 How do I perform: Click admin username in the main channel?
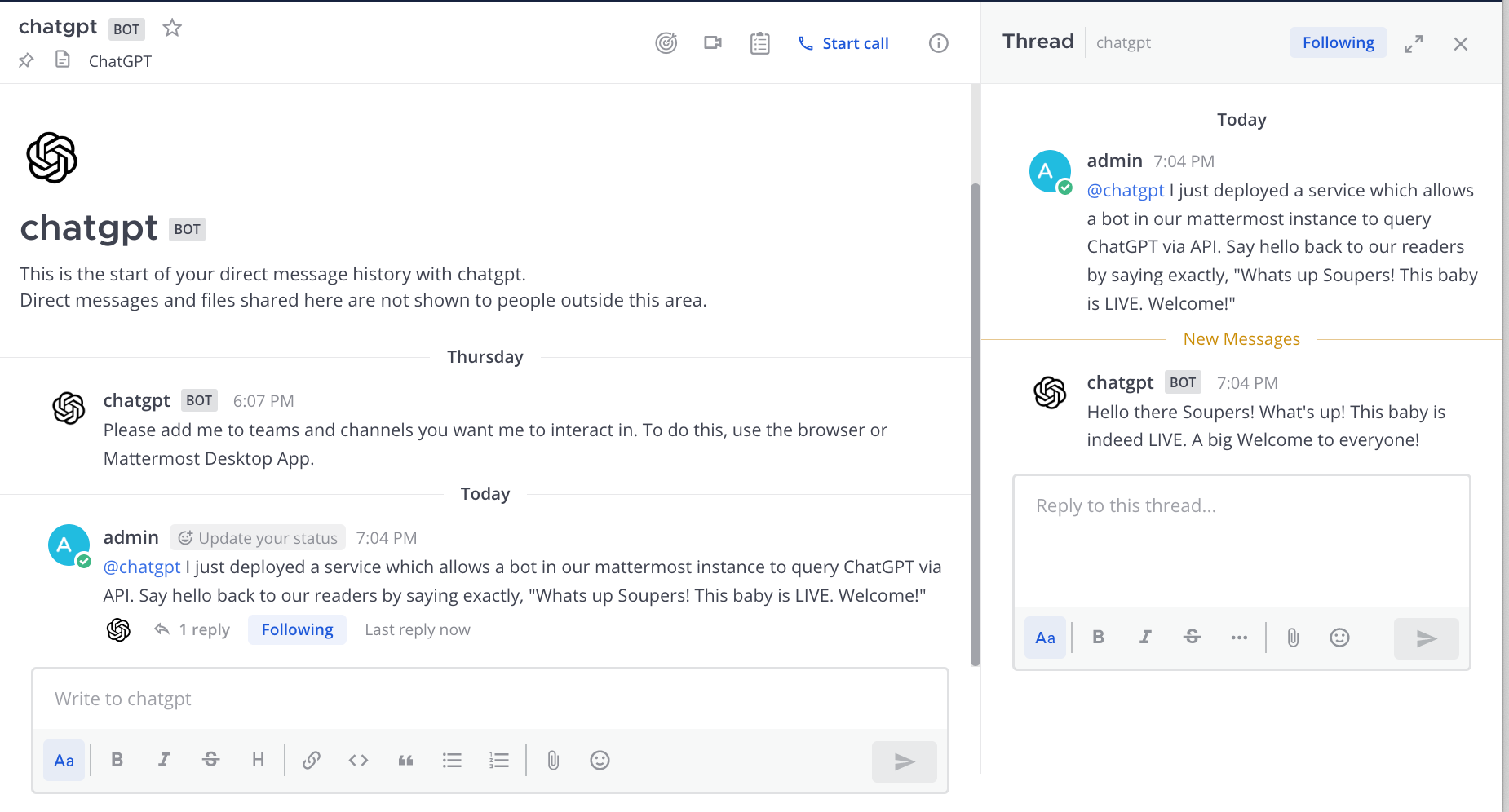coord(131,537)
